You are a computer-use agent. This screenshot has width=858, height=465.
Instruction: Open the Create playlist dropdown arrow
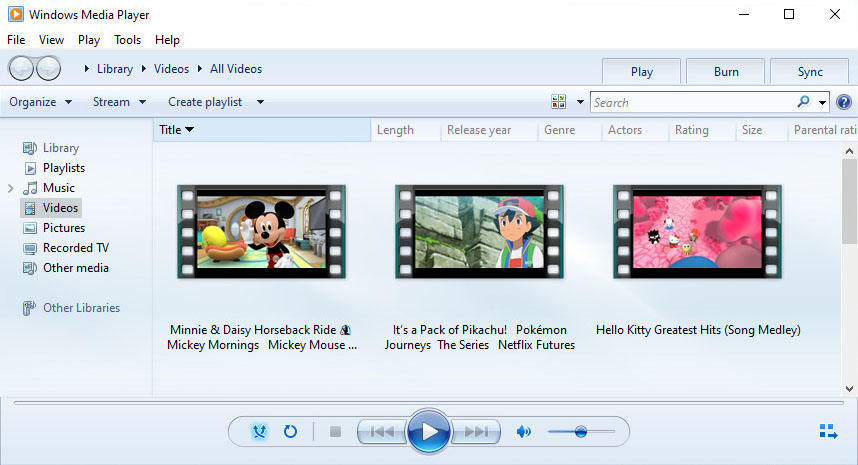(260, 102)
